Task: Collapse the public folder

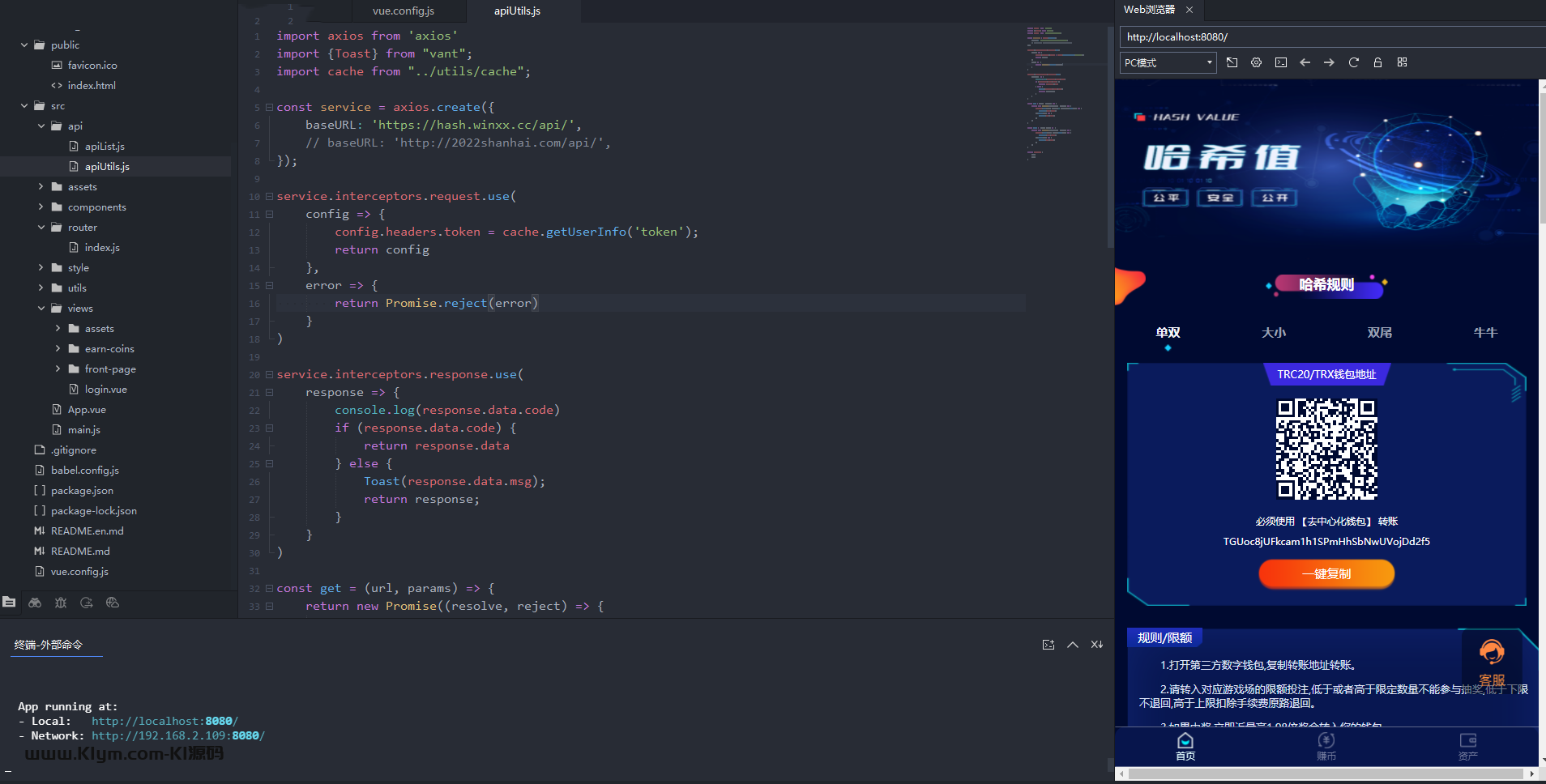Action: click(x=24, y=45)
